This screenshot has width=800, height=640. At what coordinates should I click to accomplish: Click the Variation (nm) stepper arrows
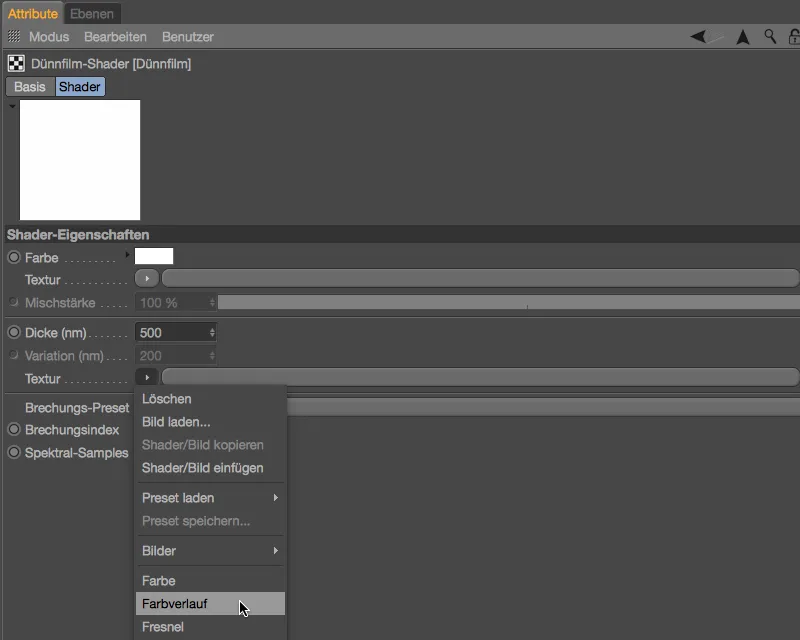(x=212, y=356)
